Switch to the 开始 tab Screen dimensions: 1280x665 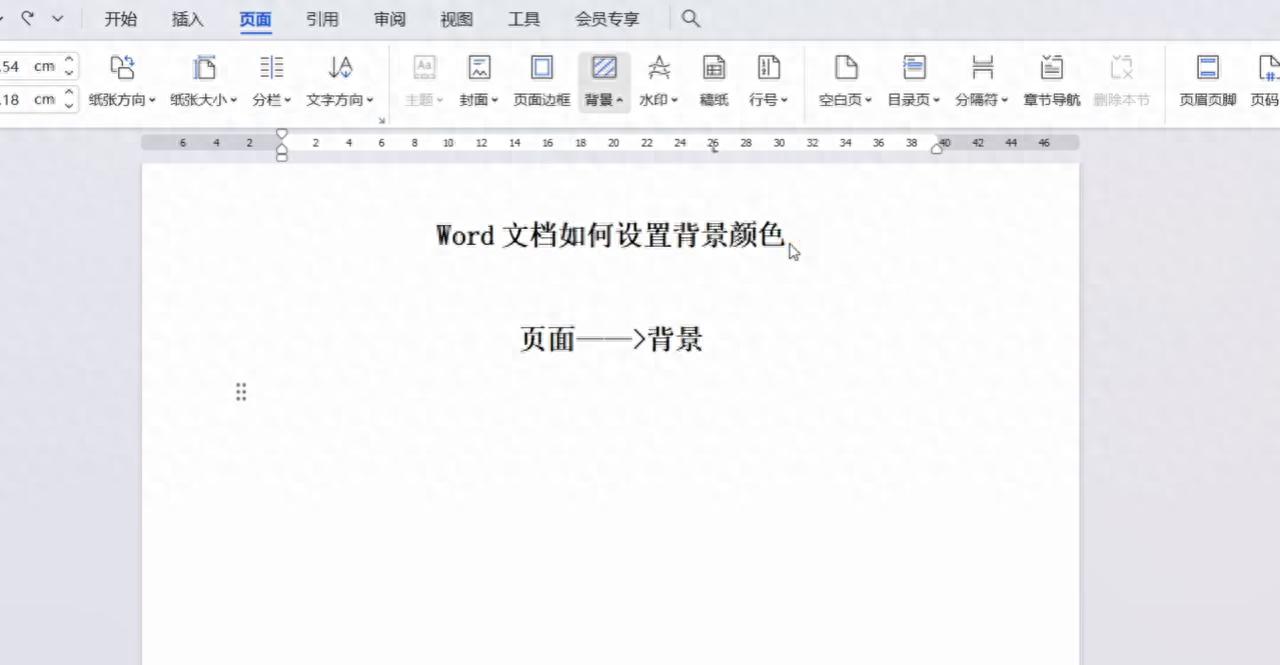point(121,19)
